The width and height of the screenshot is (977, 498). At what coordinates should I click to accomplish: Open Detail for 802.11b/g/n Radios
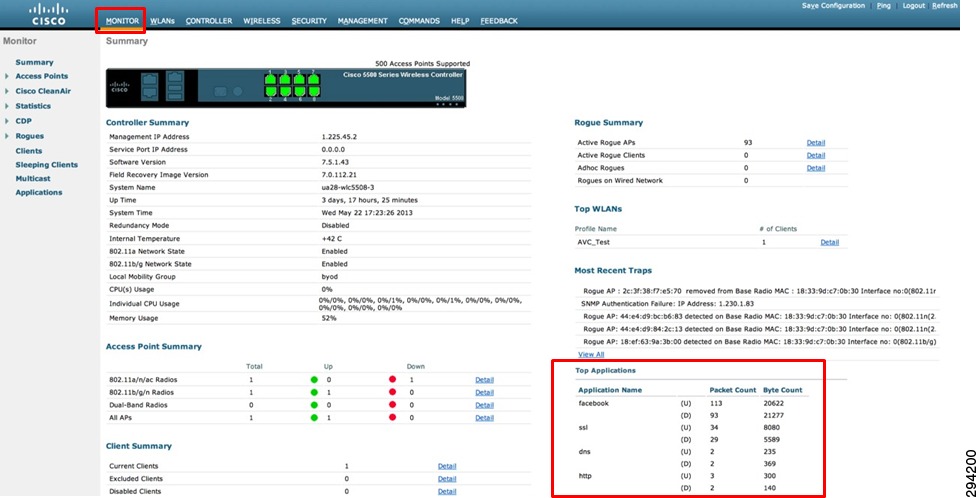(484, 393)
